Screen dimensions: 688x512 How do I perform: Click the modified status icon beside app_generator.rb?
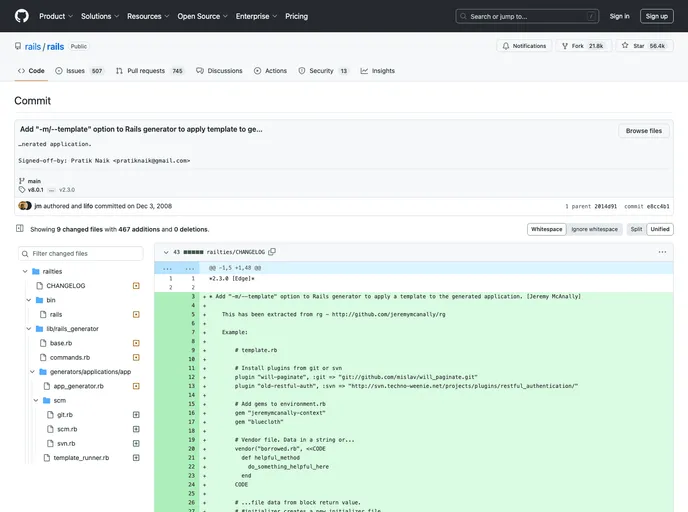click(x=136, y=386)
